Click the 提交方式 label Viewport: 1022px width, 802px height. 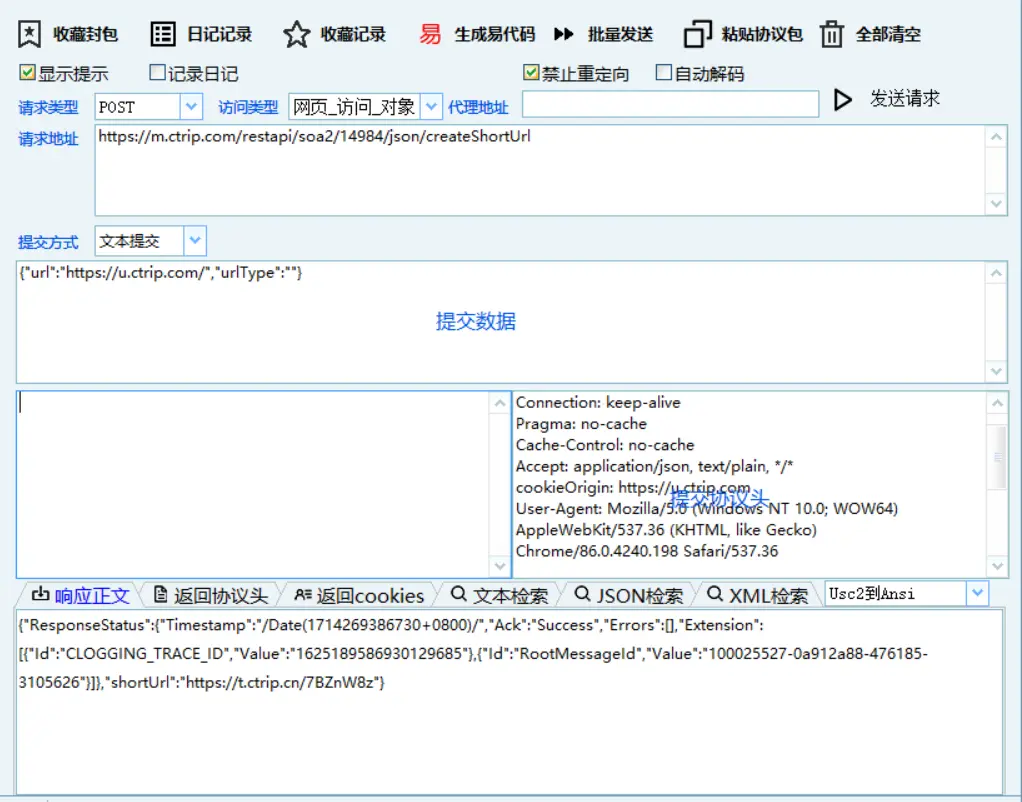(48, 243)
